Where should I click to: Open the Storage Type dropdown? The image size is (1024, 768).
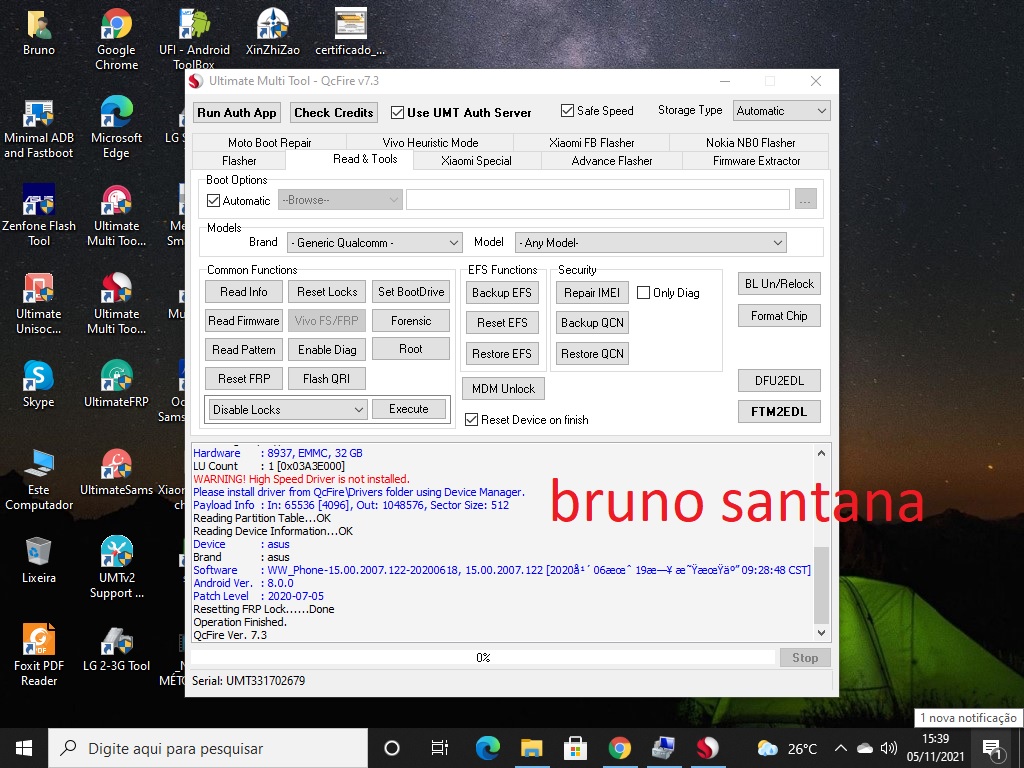point(782,111)
